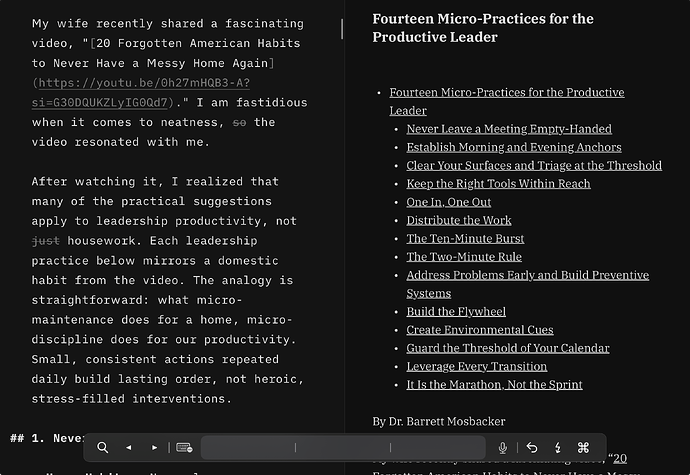Tap the microphone dictation icon
This screenshot has width=690, height=475.
click(x=503, y=448)
